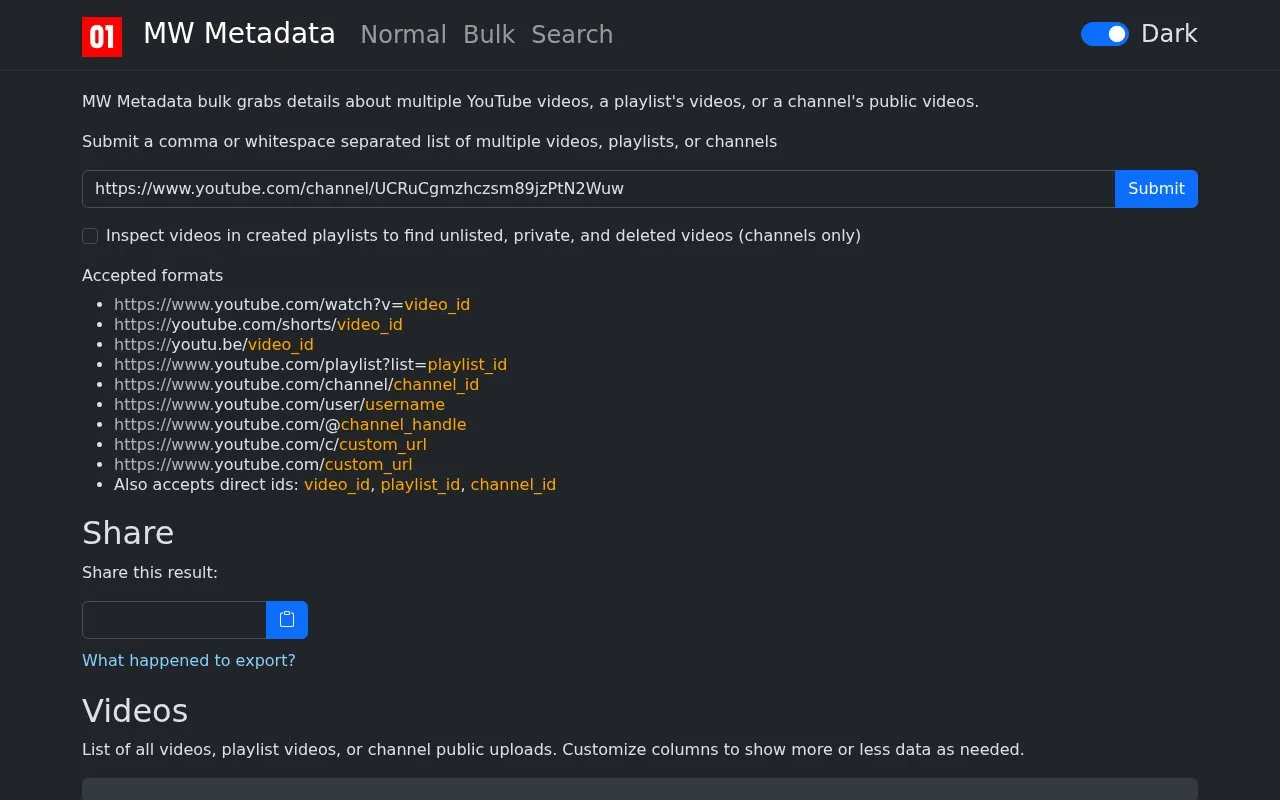
Task: Open the Bulk tab
Action: coord(489,35)
